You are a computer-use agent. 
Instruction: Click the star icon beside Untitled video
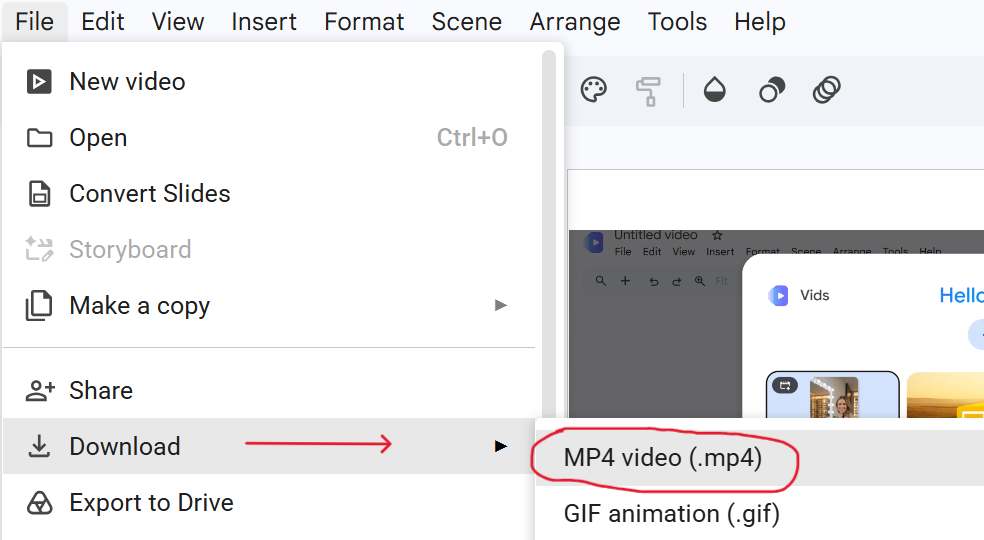click(x=717, y=235)
